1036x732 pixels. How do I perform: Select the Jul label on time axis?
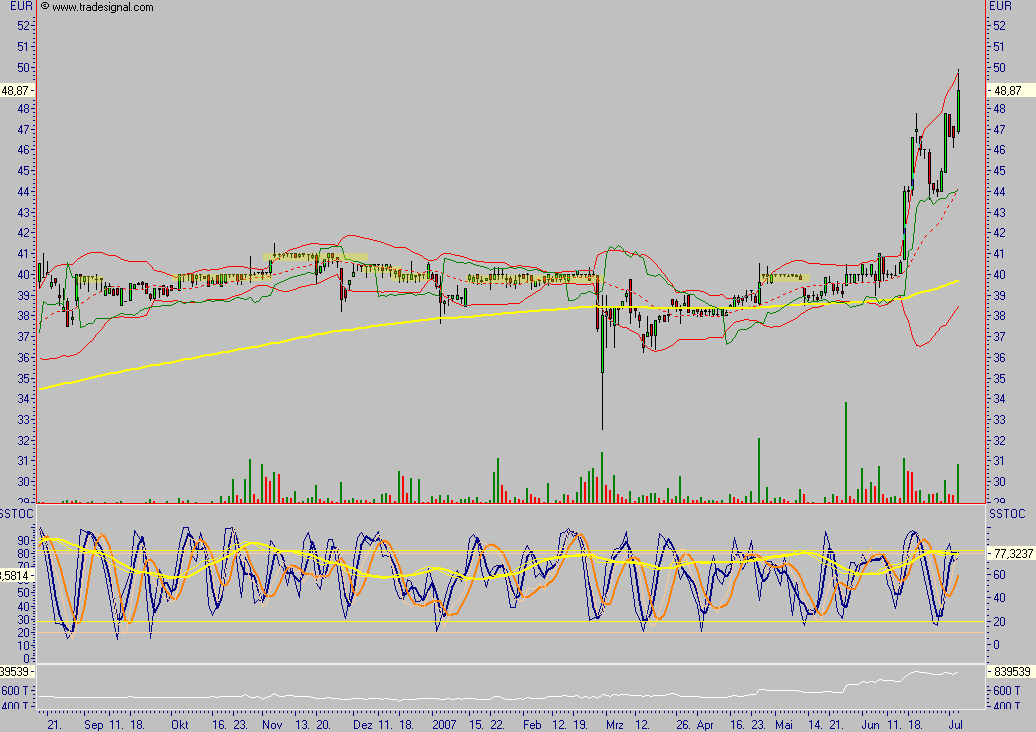point(955,721)
